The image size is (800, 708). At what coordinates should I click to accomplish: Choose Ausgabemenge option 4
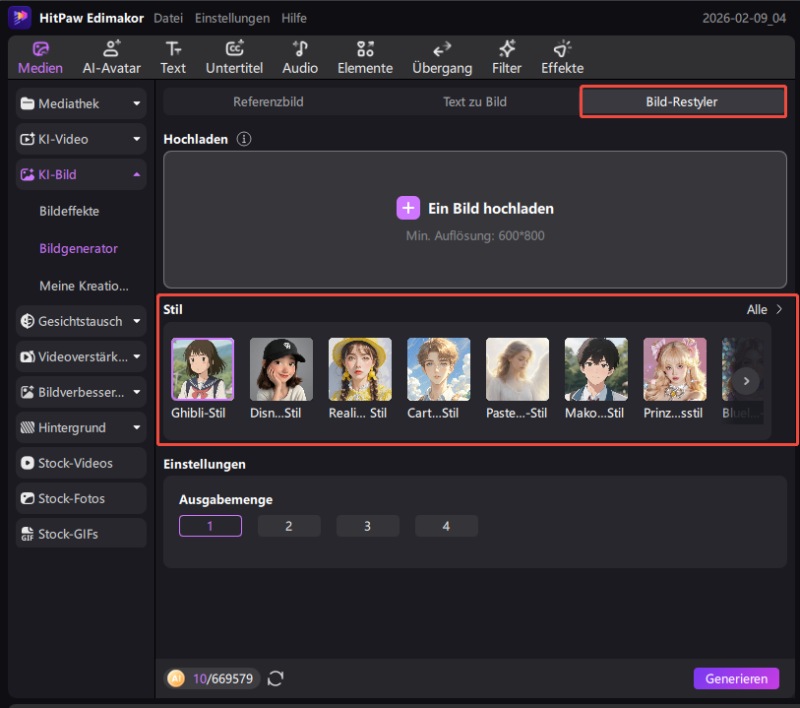pos(446,526)
